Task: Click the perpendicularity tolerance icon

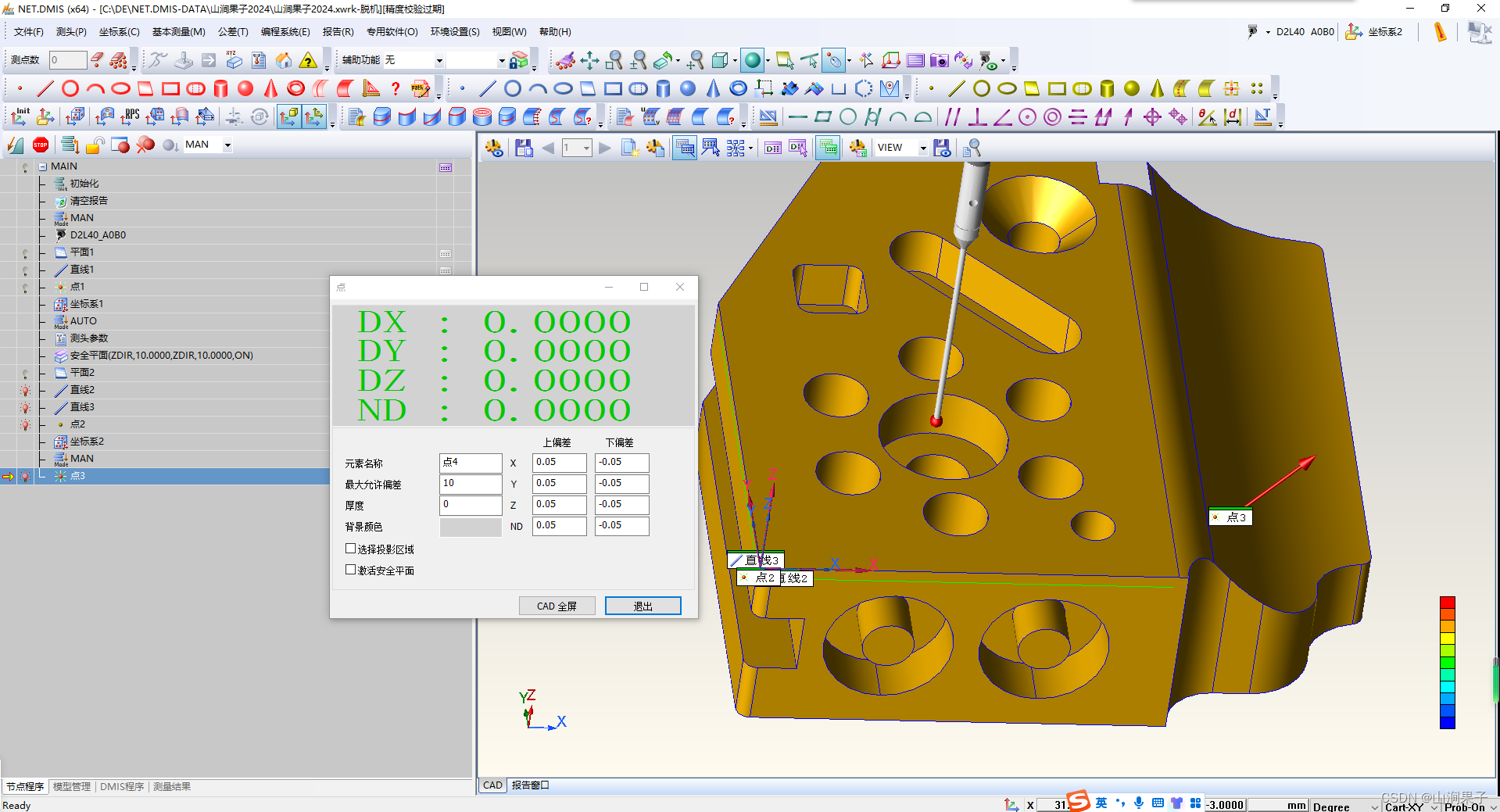Action: point(977,116)
